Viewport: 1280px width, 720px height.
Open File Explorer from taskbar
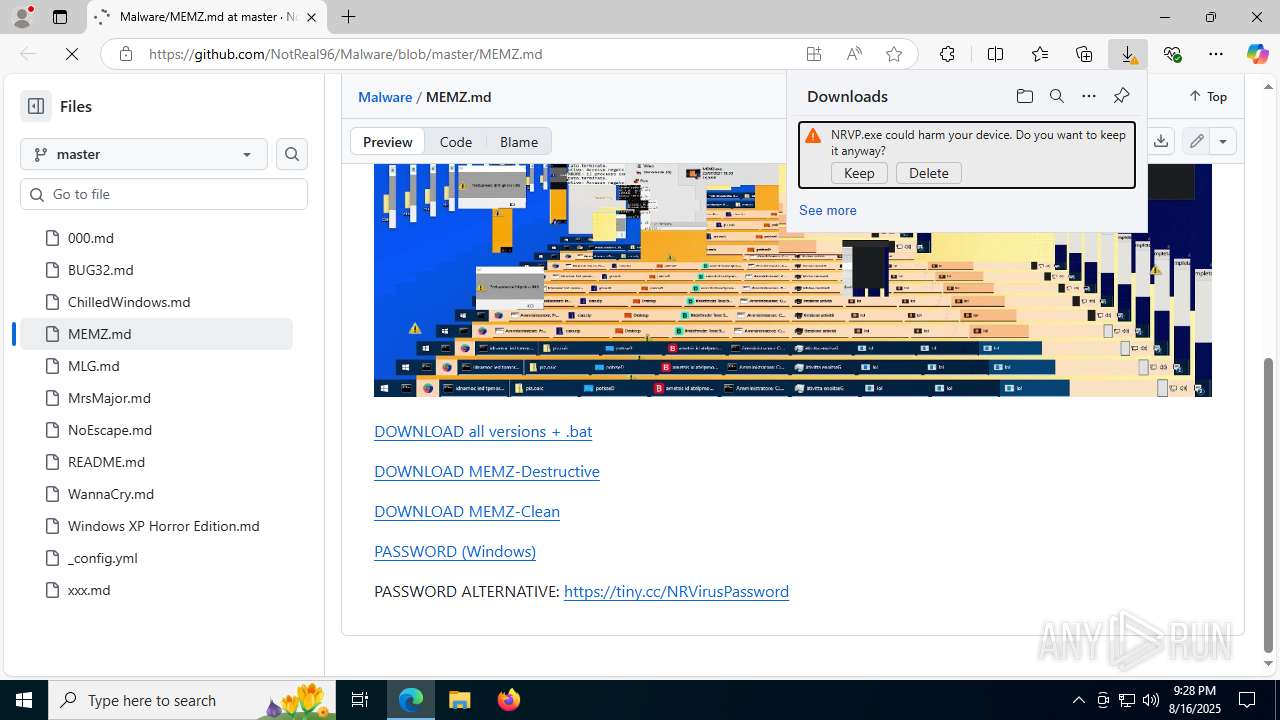click(x=459, y=700)
